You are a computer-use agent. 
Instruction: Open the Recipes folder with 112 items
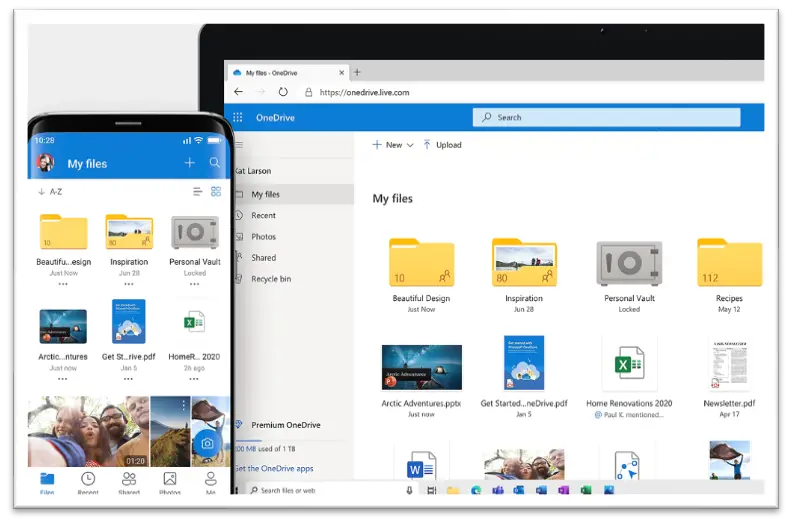729,262
